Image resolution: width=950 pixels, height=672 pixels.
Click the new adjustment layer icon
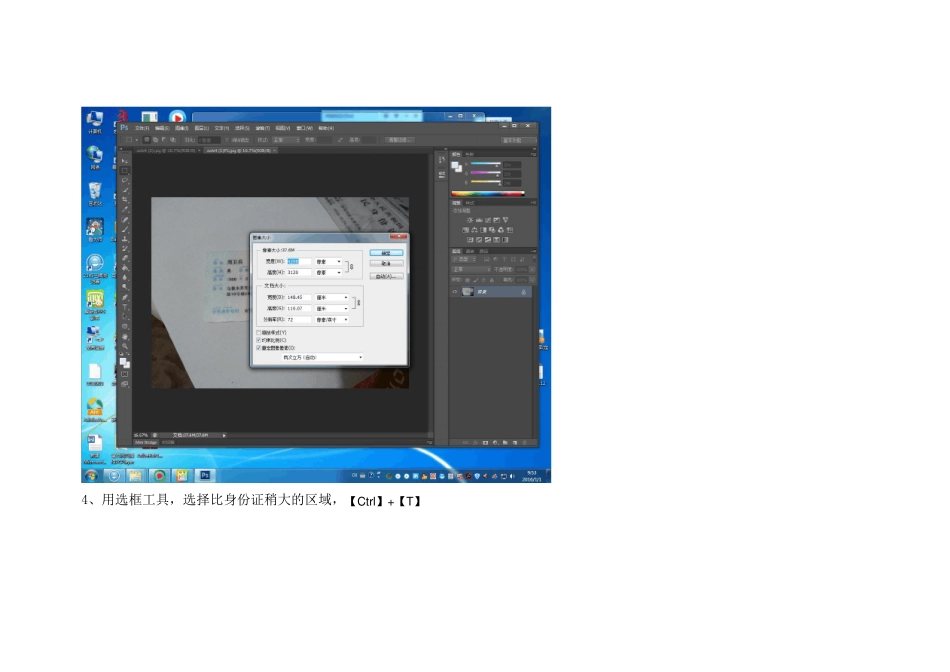pyautogui.click(x=495, y=442)
